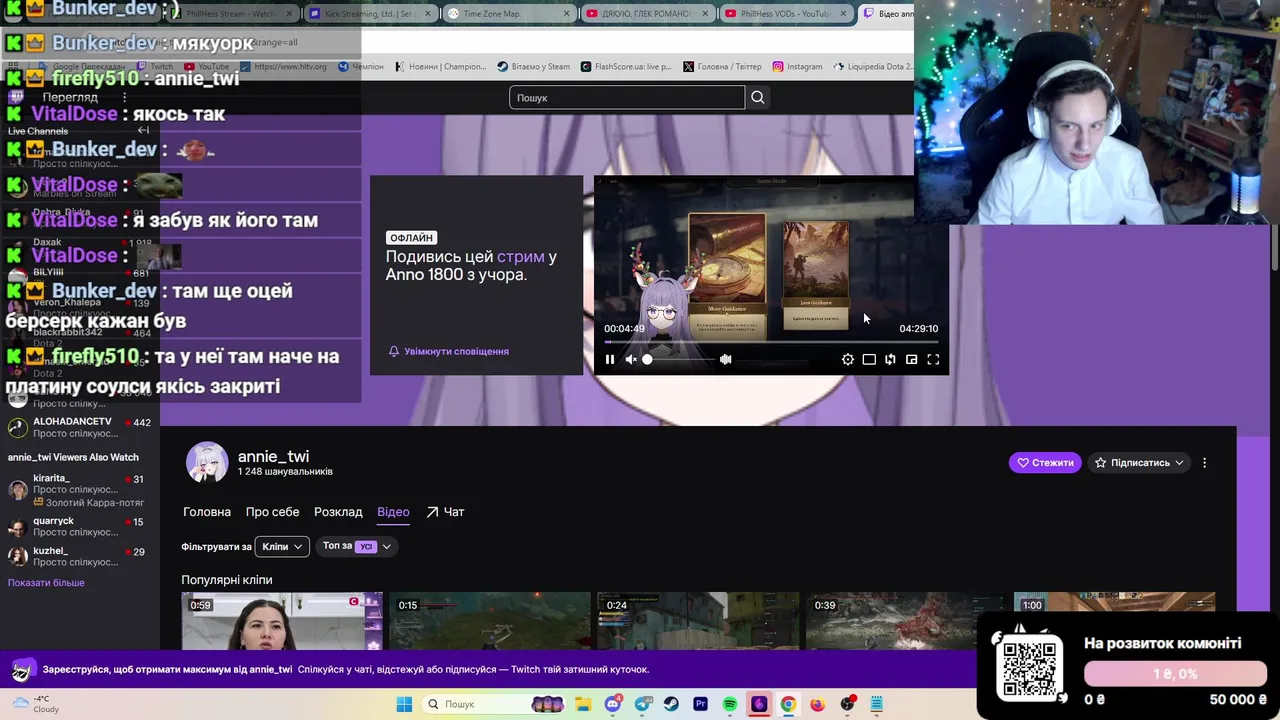Switch to the Головна tab

[207, 512]
